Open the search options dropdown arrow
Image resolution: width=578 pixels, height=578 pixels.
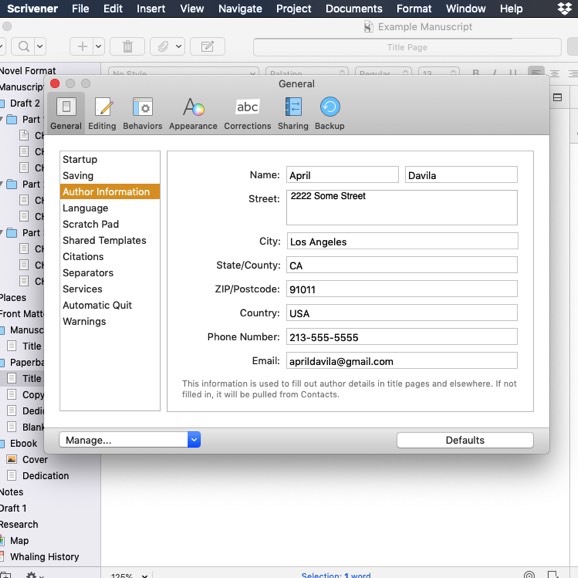tap(40, 46)
